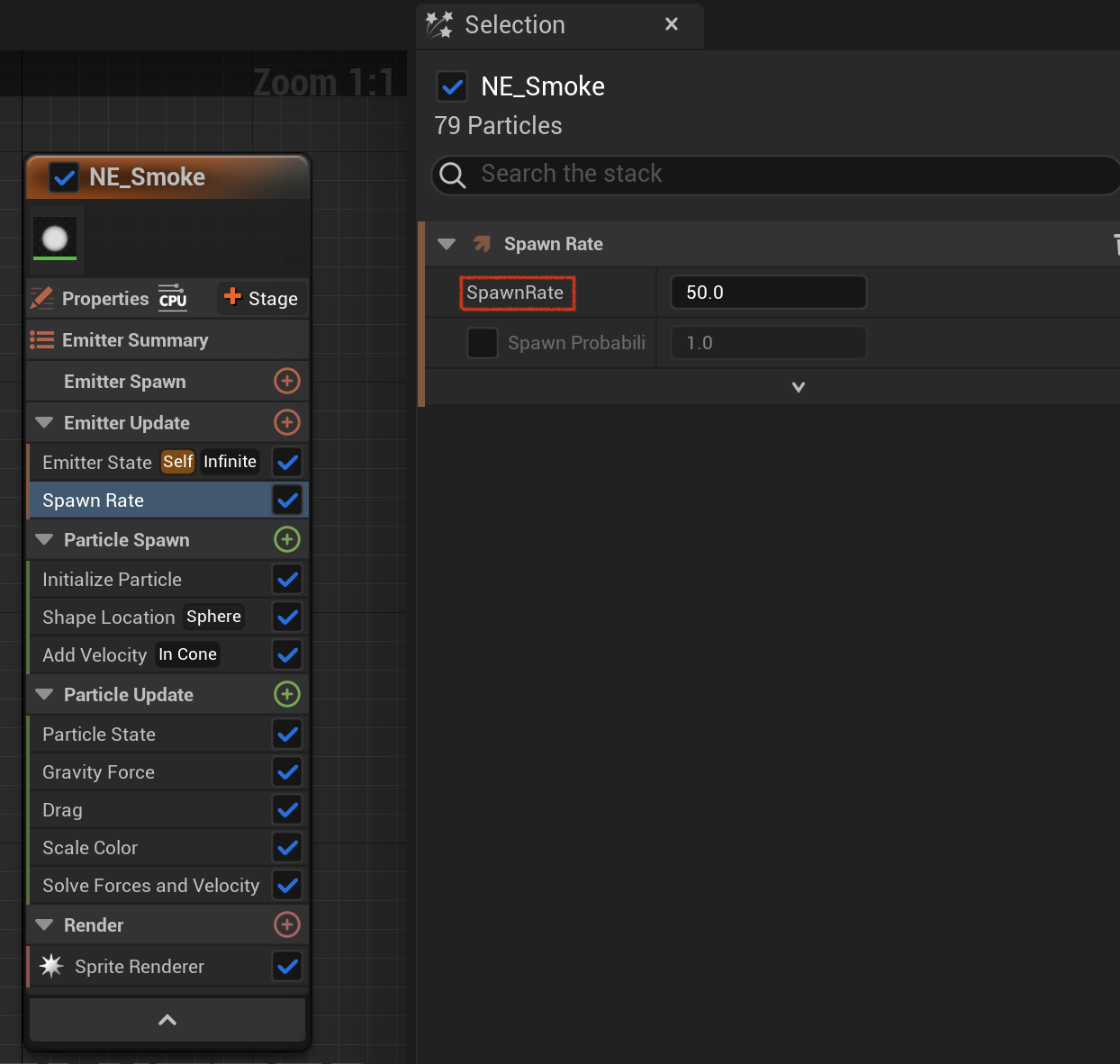Collapse the Particle Spawn group
Viewport: 1120px width, 1064px height.
click(44, 539)
